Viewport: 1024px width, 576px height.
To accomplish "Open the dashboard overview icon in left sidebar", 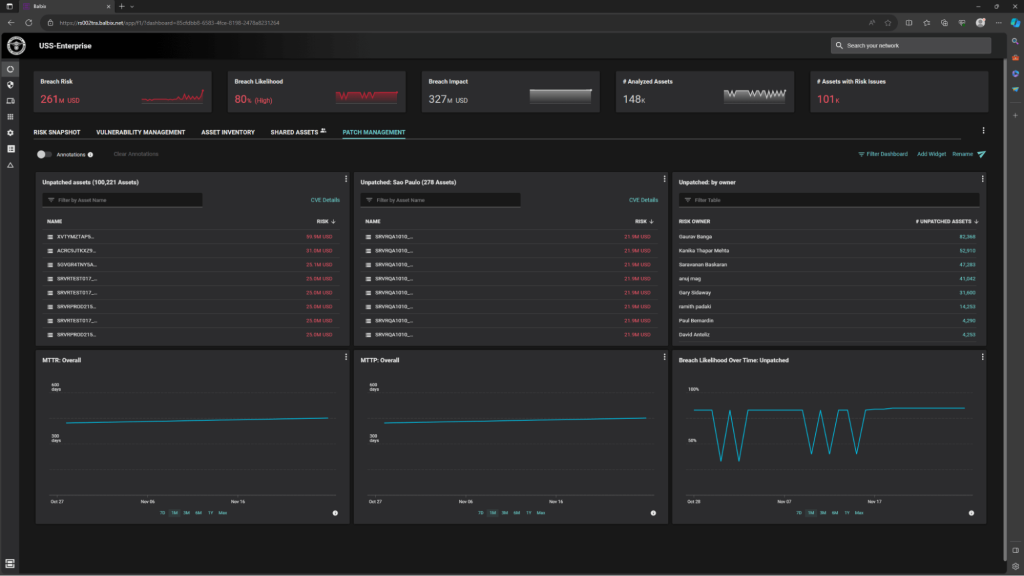I will tap(10, 69).
